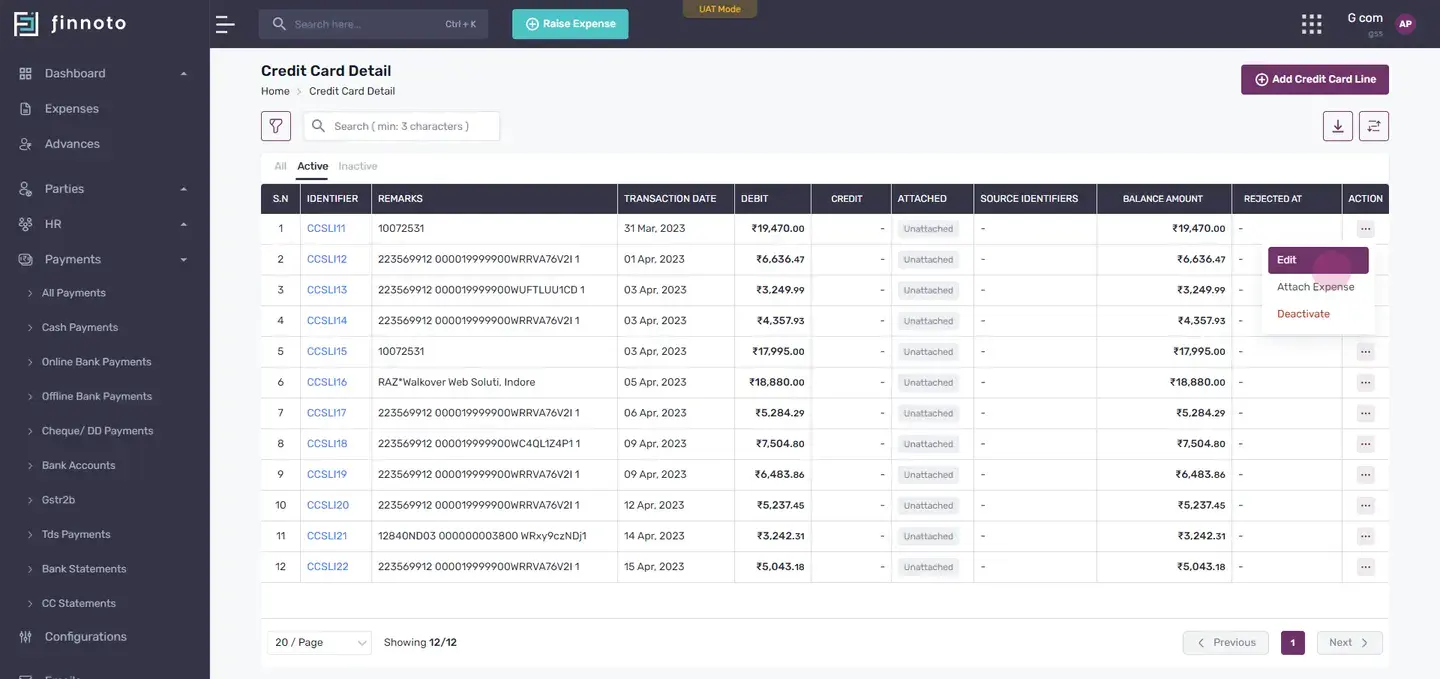Open CC Statements submenu

[78, 603]
